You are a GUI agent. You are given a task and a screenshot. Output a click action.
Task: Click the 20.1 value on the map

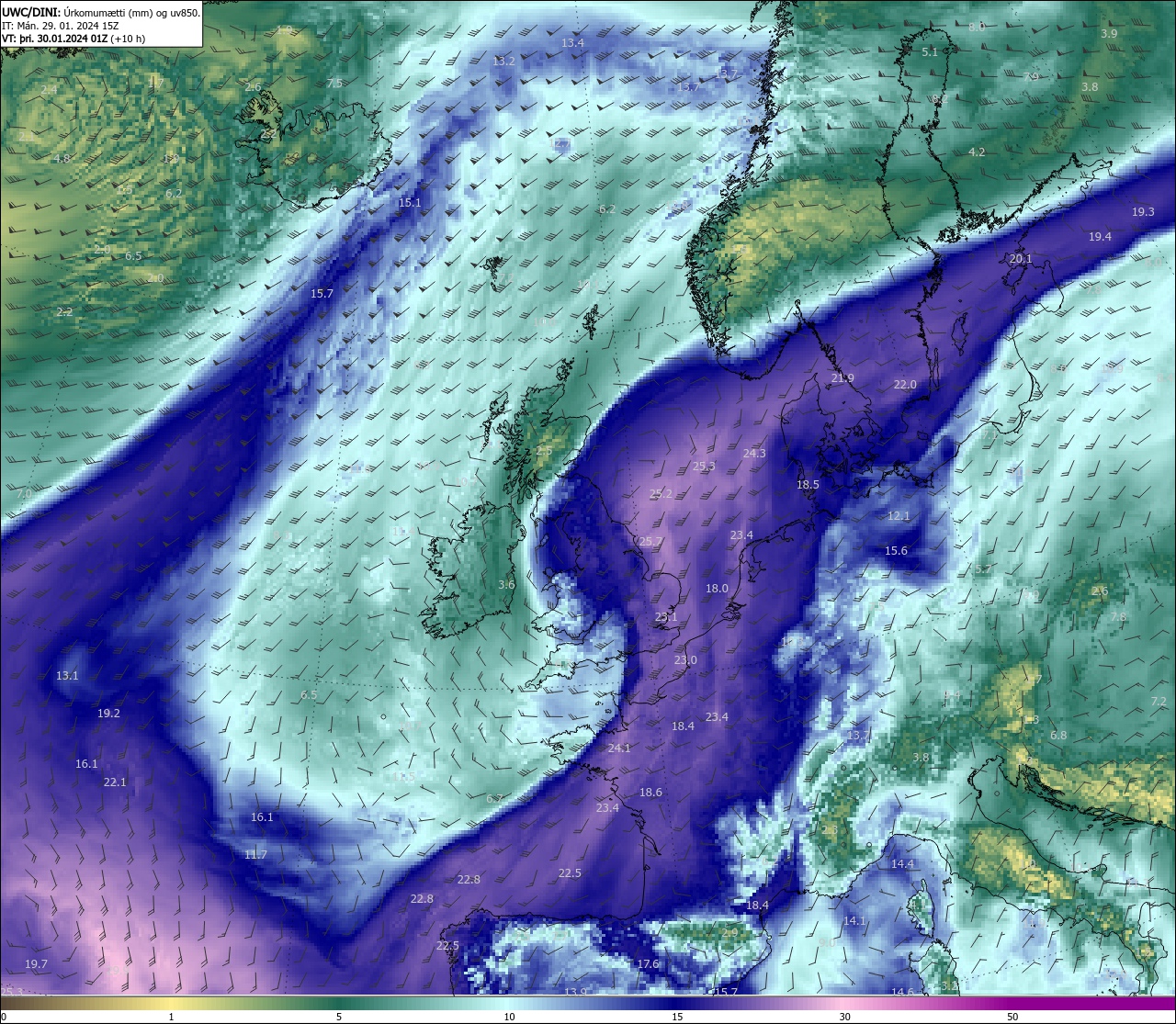pyautogui.click(x=1021, y=259)
